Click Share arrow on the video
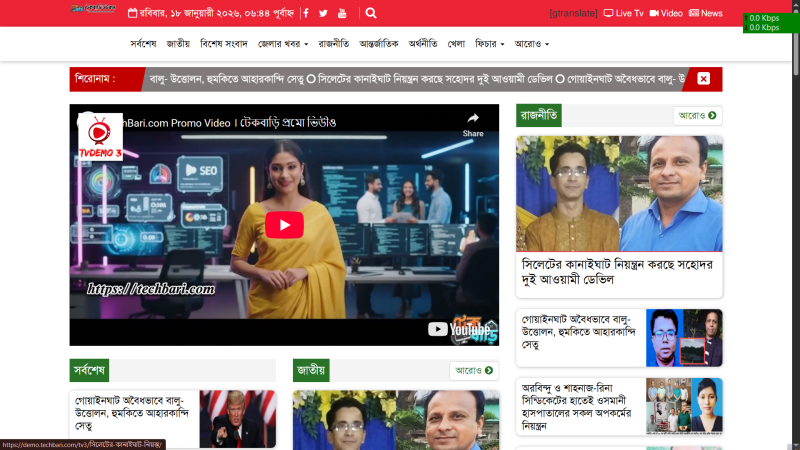The width and height of the screenshot is (800, 450). (x=473, y=124)
